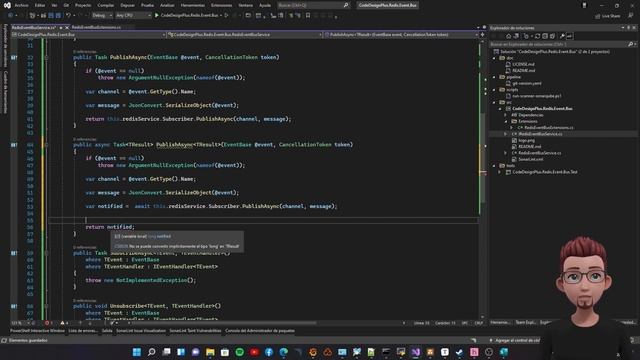Open Microsoft Edge from the taskbar
Image resolution: width=640 pixels, height=360 pixels.
[284, 352]
